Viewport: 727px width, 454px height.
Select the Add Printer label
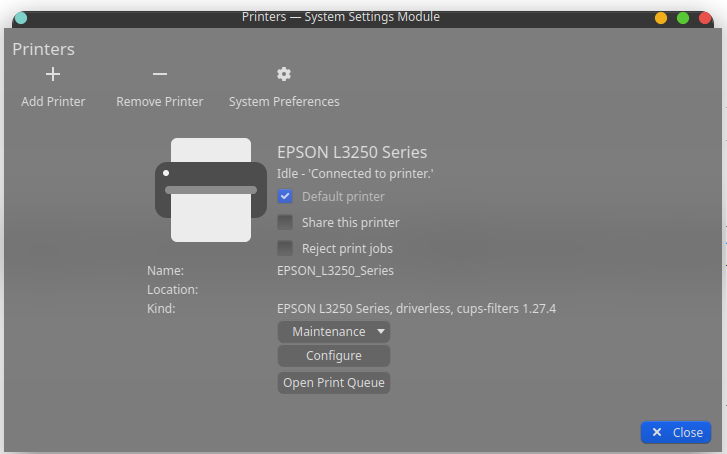click(x=53, y=102)
